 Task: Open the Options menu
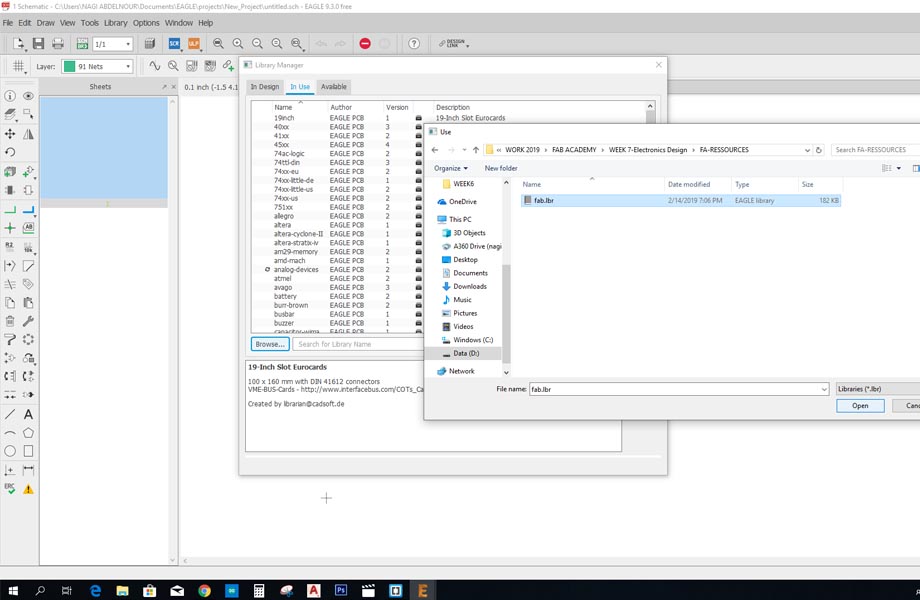pyautogui.click(x=146, y=23)
